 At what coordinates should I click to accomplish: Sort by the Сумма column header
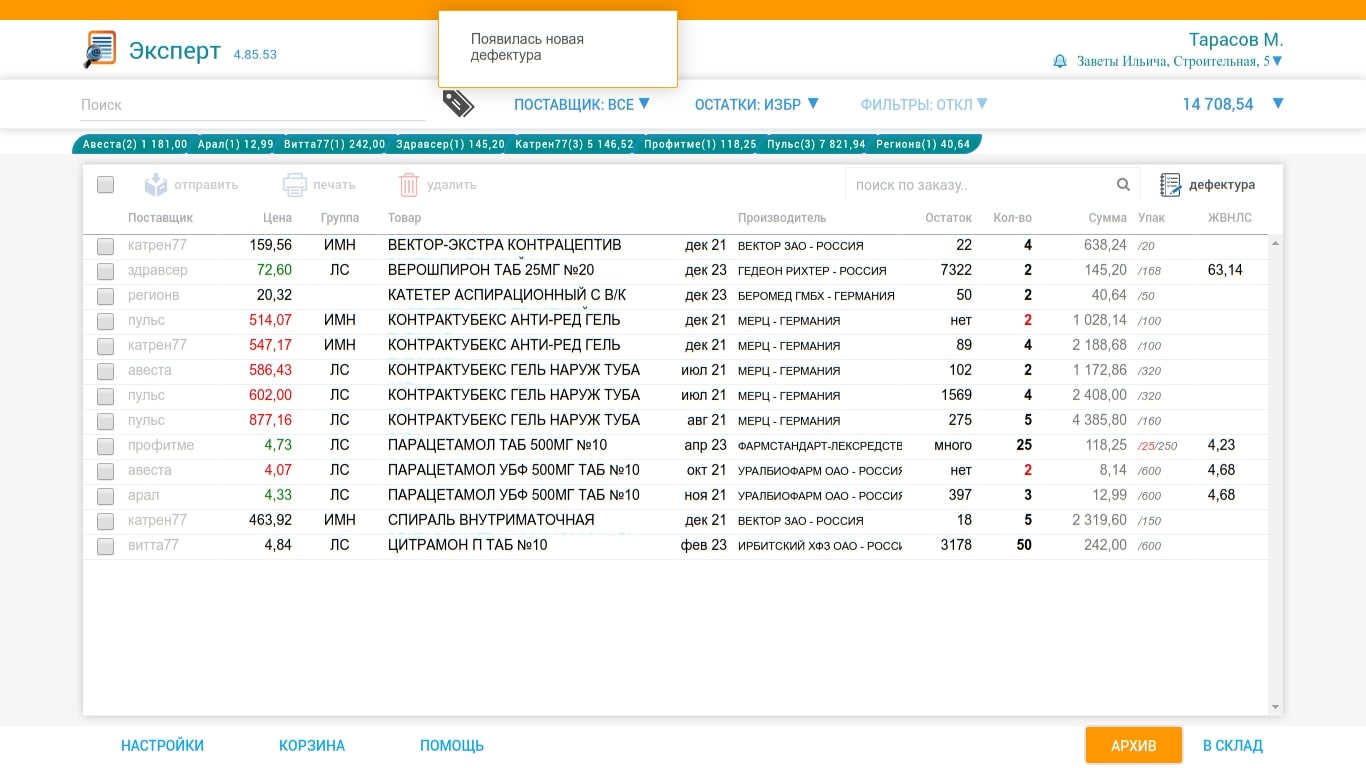(1108, 217)
